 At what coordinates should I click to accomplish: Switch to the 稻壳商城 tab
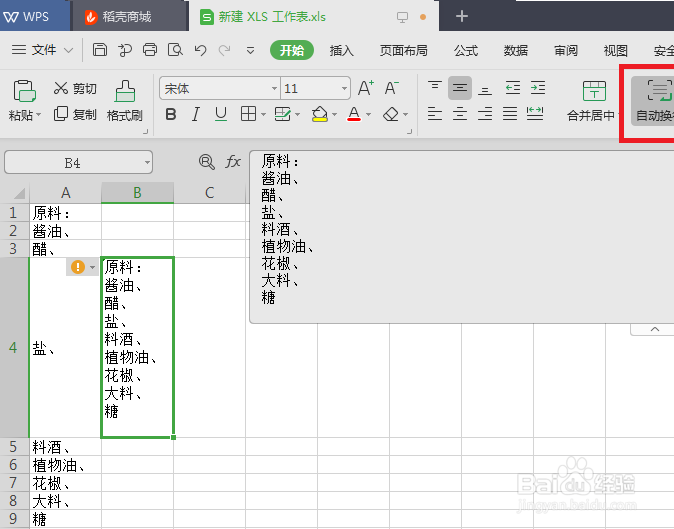(129, 16)
